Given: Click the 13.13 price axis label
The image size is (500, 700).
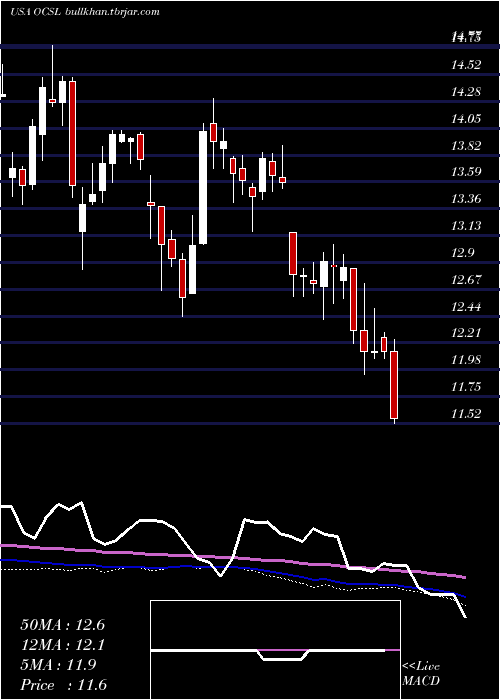Looking at the screenshot, I should coord(466,225).
